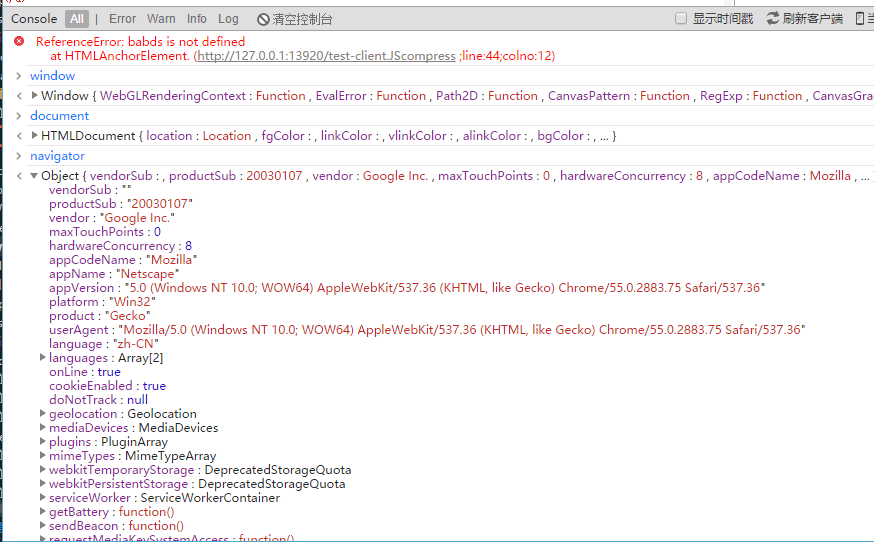Image resolution: width=874 pixels, height=542 pixels.
Task: Switch to the Info filter tab
Action: (x=197, y=19)
